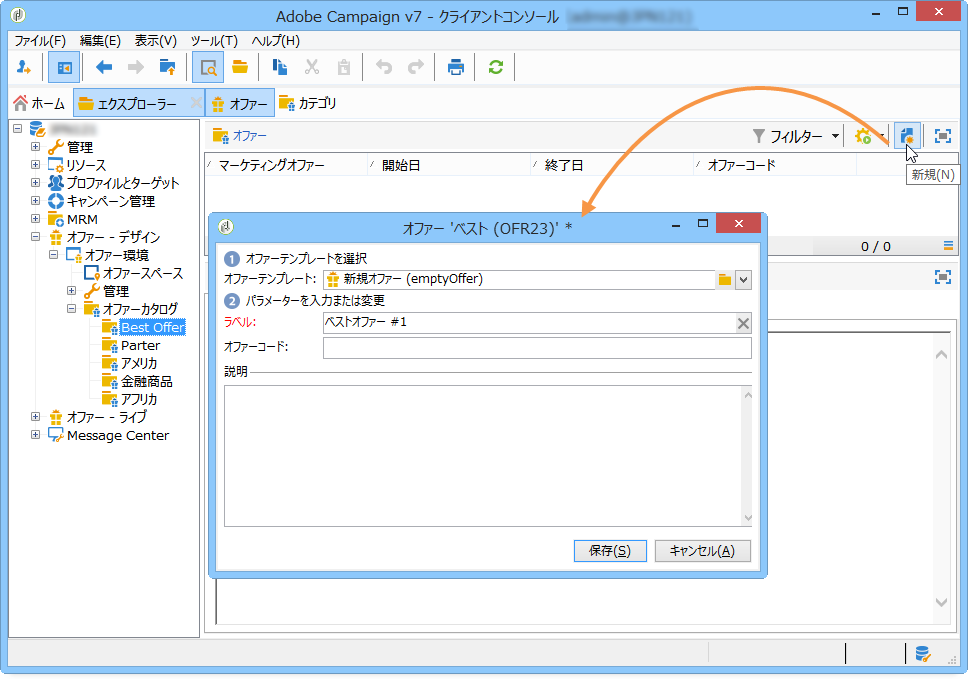Click the 説明 description text area
Image resolution: width=976 pixels, height=679 pixels.
pyautogui.click(x=484, y=456)
